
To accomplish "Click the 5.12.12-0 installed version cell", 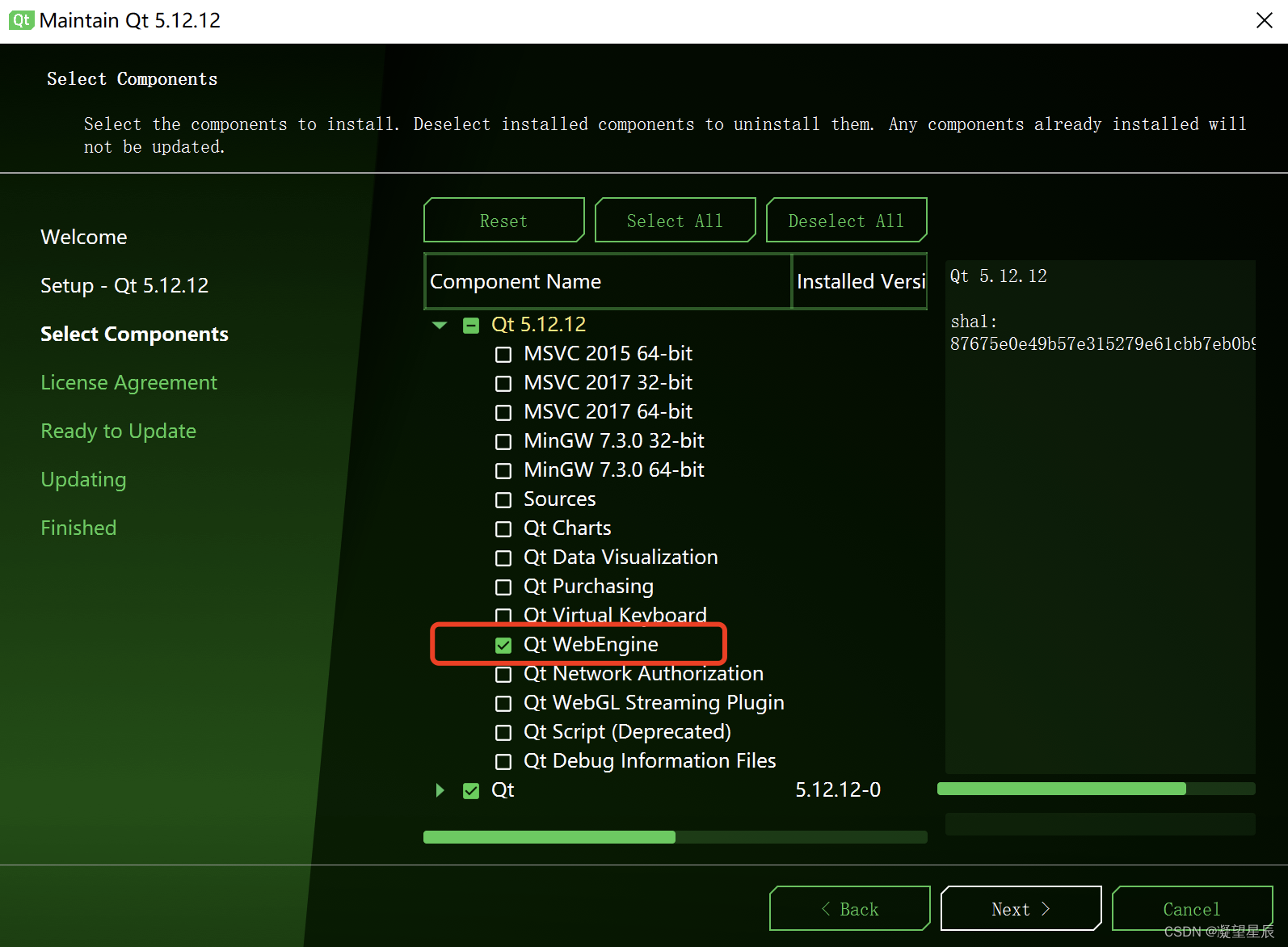I will pyautogui.click(x=838, y=789).
